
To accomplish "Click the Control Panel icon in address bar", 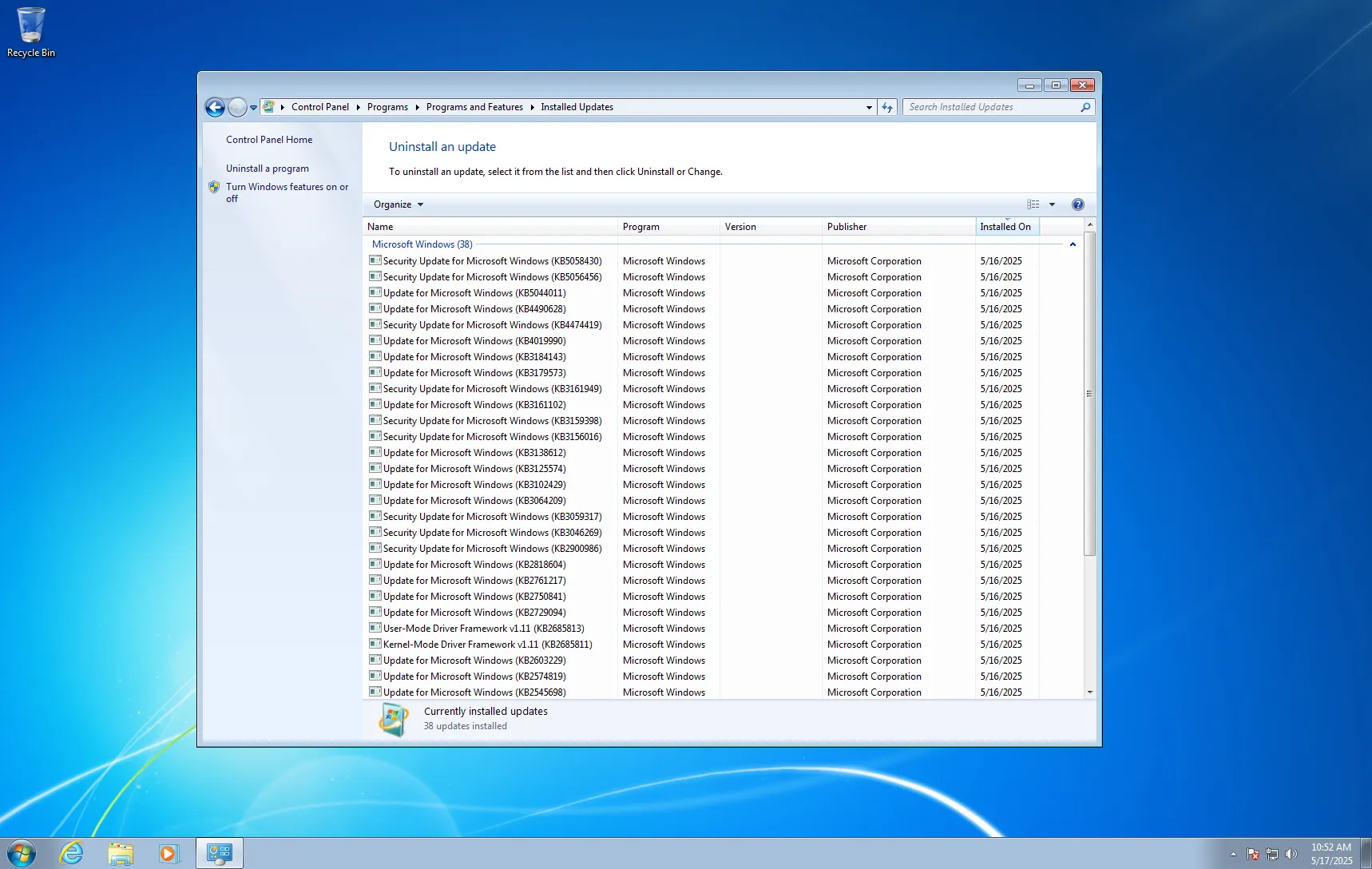I will click(269, 106).
